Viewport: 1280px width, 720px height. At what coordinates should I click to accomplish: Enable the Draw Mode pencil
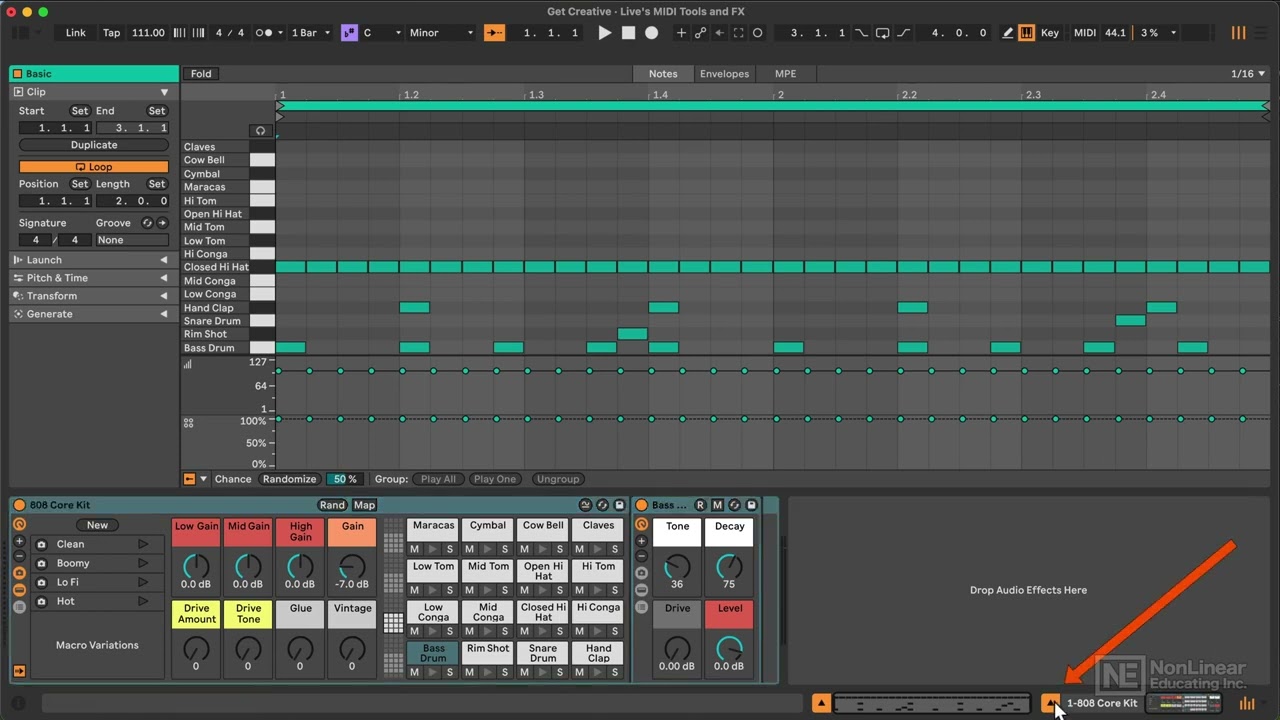click(x=1008, y=33)
